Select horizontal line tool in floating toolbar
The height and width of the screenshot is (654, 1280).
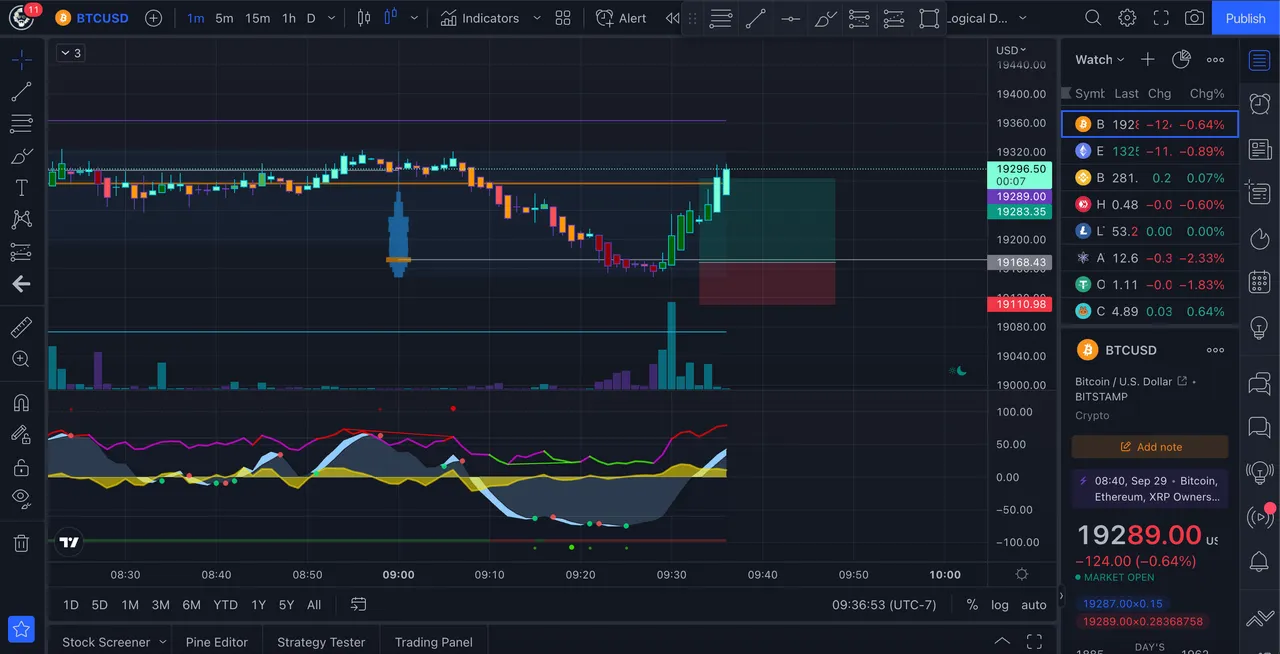click(x=790, y=18)
